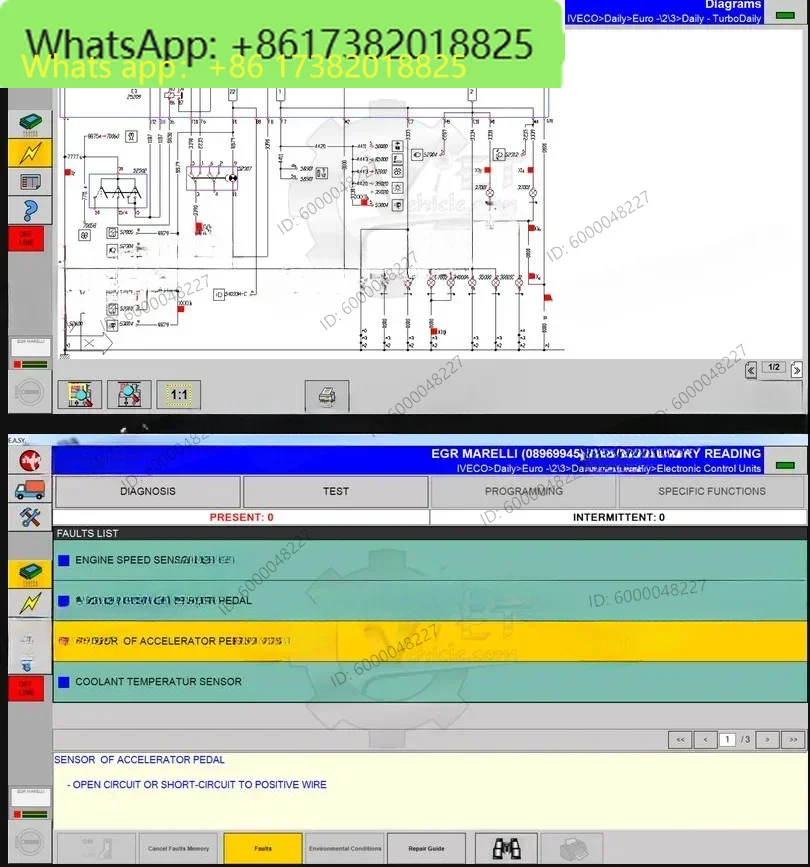Screen dimensions: 810x867
Task: Click PRESENT: 0 fault counter
Action: click(241, 518)
